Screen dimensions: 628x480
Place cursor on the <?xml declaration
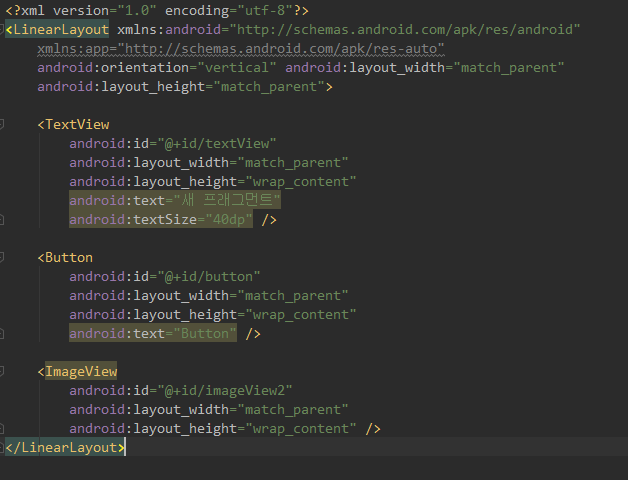point(25,10)
